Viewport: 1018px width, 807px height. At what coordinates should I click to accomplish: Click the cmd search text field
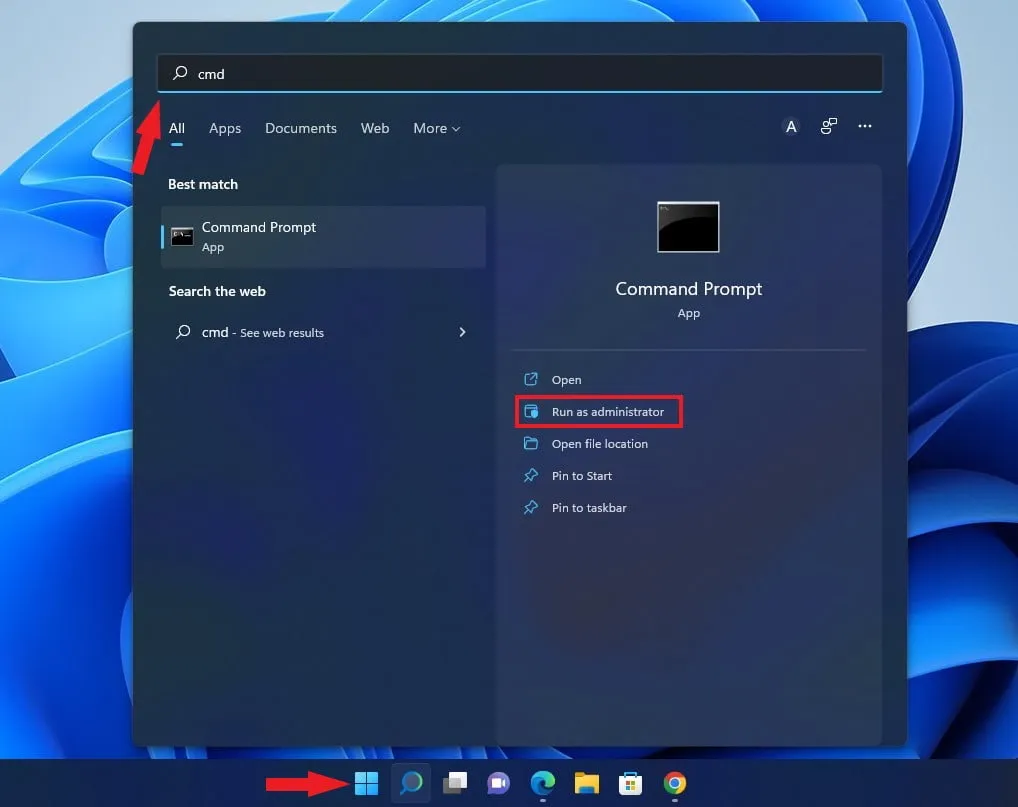[x=519, y=73]
